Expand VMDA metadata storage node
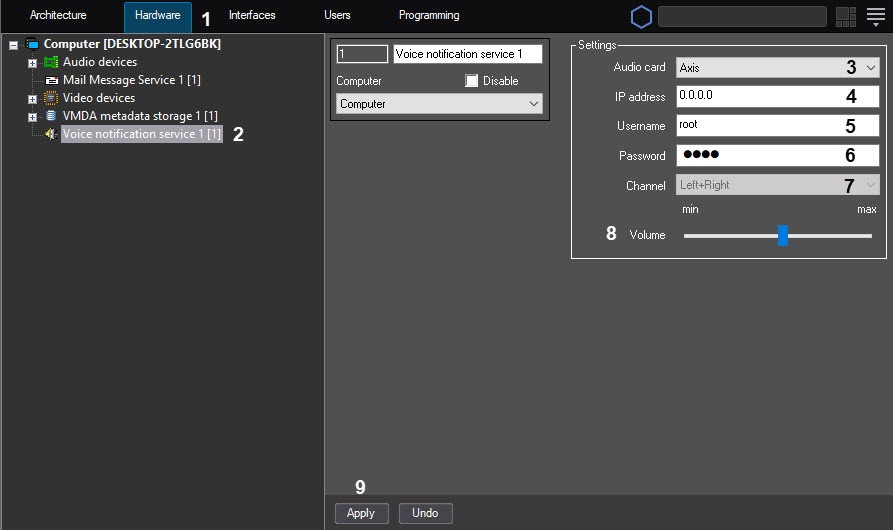The image size is (893, 530). [x=32, y=117]
